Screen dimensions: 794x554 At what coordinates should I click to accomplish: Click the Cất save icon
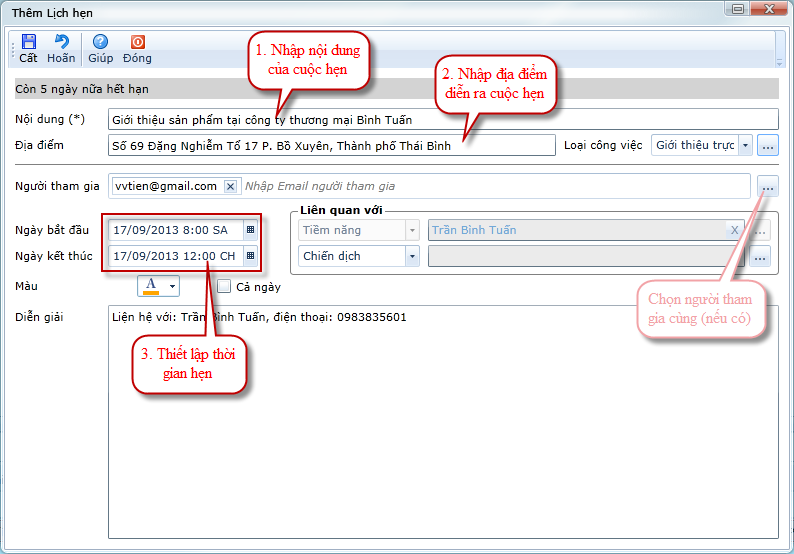28,42
